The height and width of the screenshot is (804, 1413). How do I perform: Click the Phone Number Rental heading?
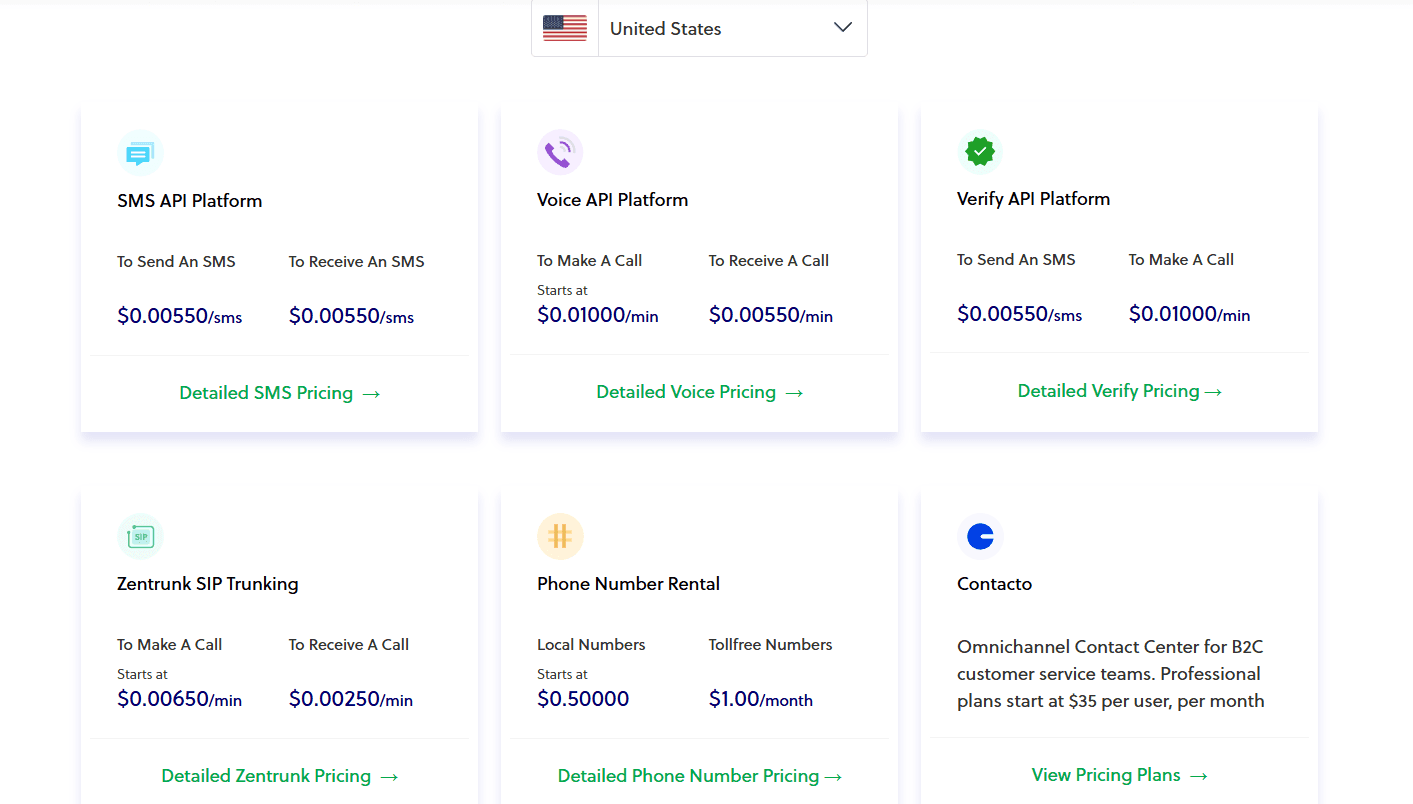tap(629, 584)
